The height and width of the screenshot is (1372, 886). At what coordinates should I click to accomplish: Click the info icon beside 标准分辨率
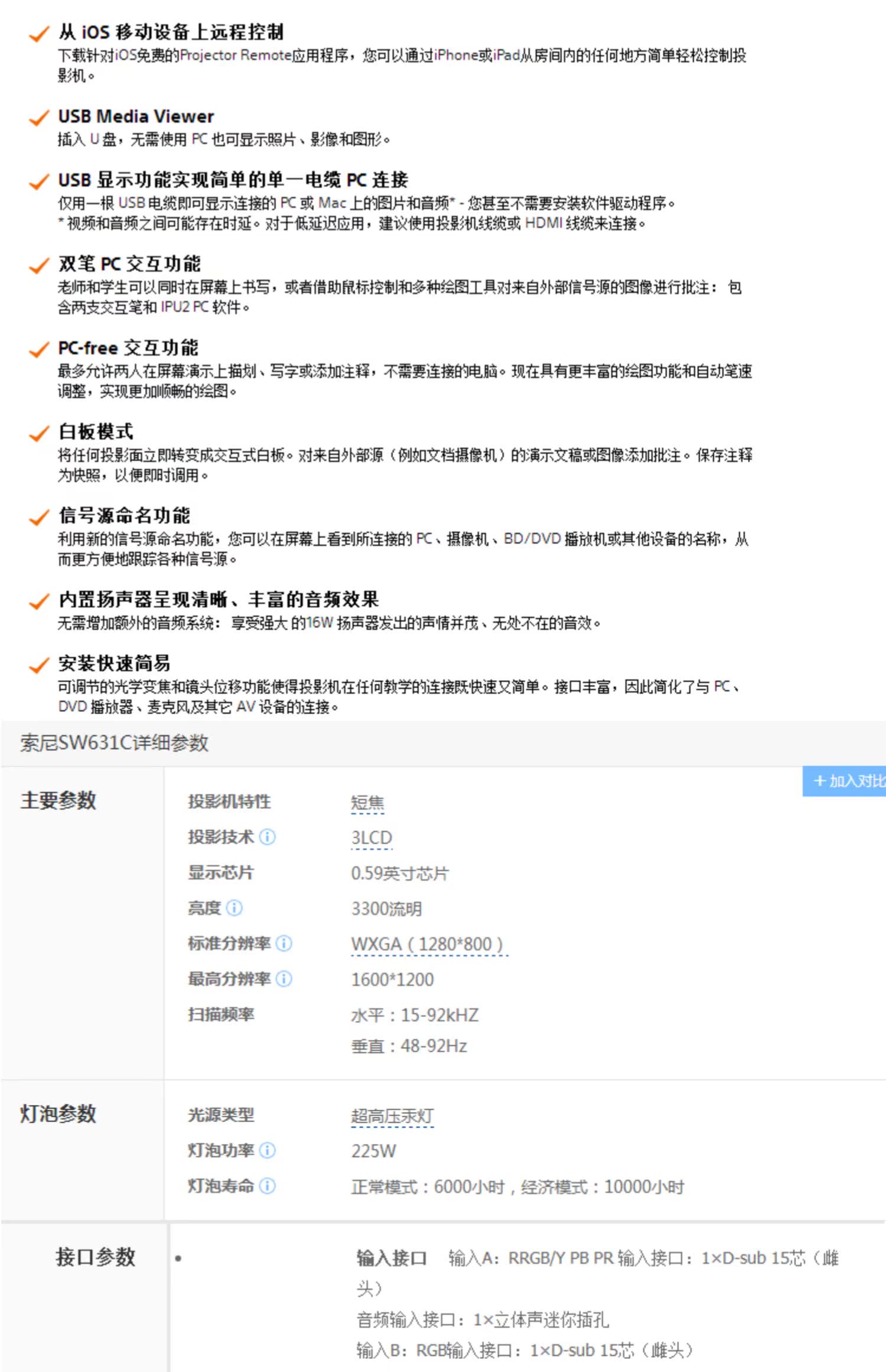coord(284,943)
